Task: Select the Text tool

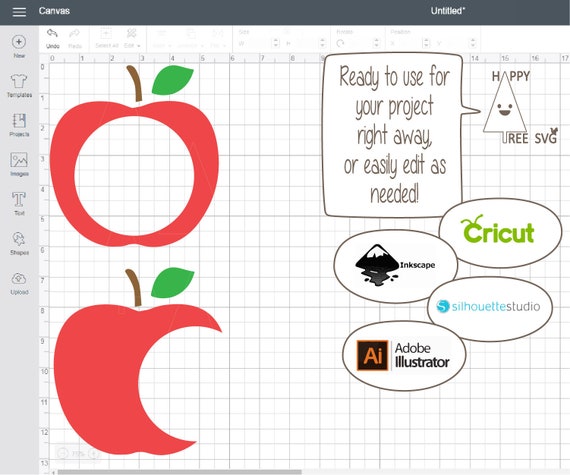Action: [19, 204]
